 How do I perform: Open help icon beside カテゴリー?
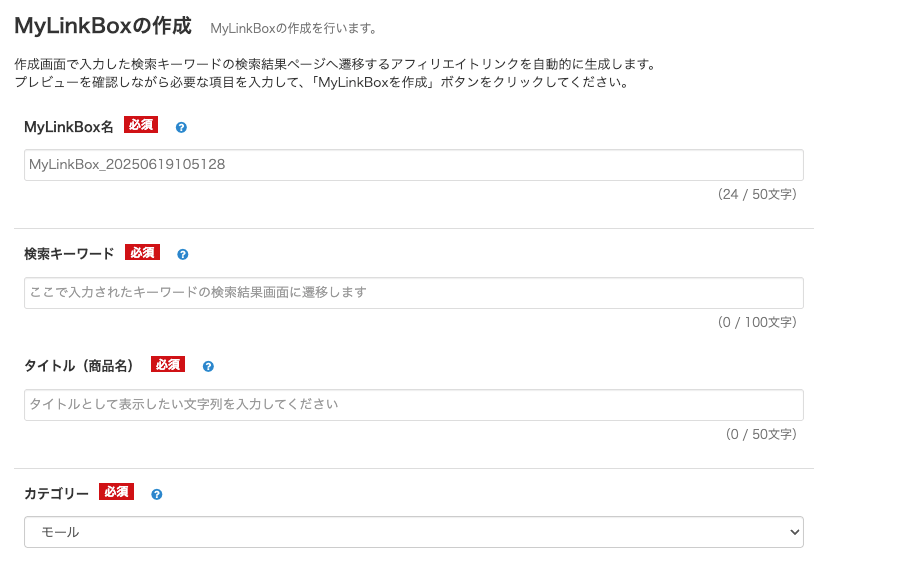click(157, 494)
